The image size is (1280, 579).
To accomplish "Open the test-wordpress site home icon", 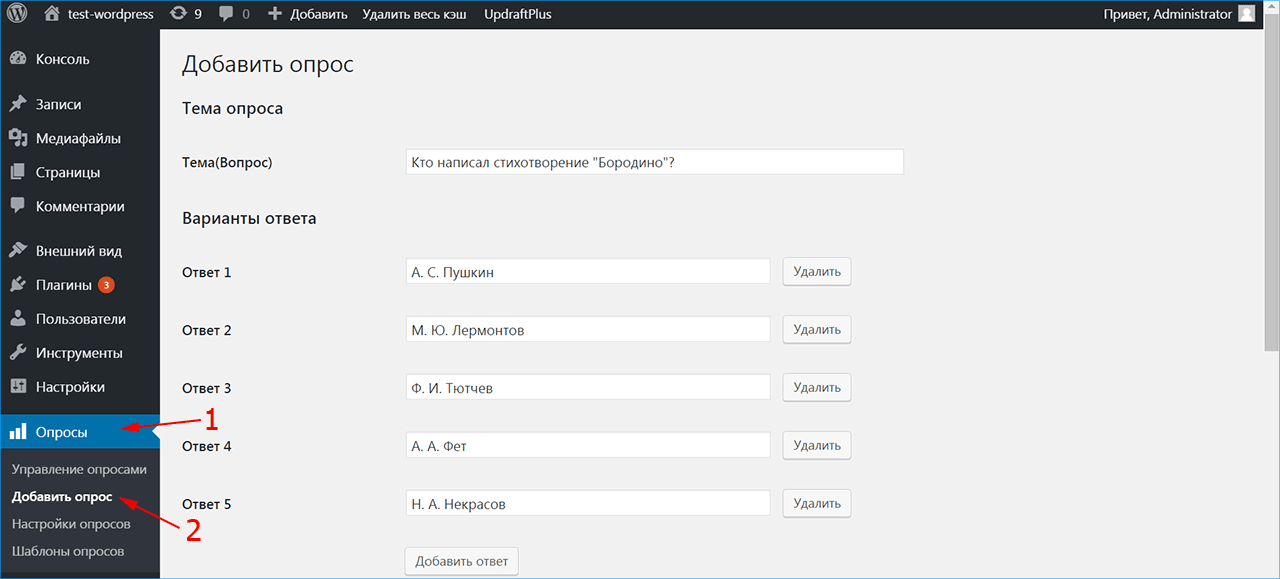I will pos(52,14).
